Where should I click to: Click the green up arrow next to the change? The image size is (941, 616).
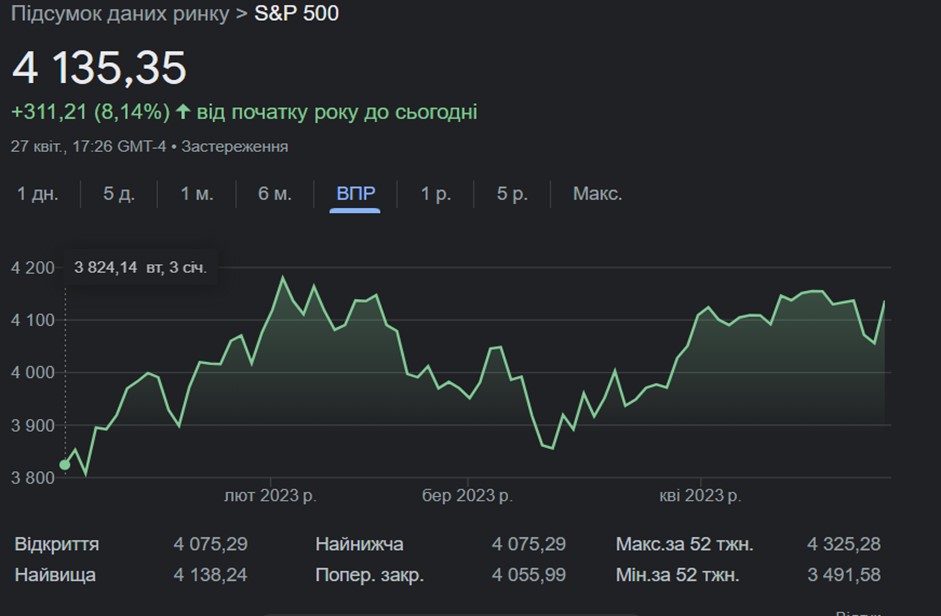click(x=183, y=112)
